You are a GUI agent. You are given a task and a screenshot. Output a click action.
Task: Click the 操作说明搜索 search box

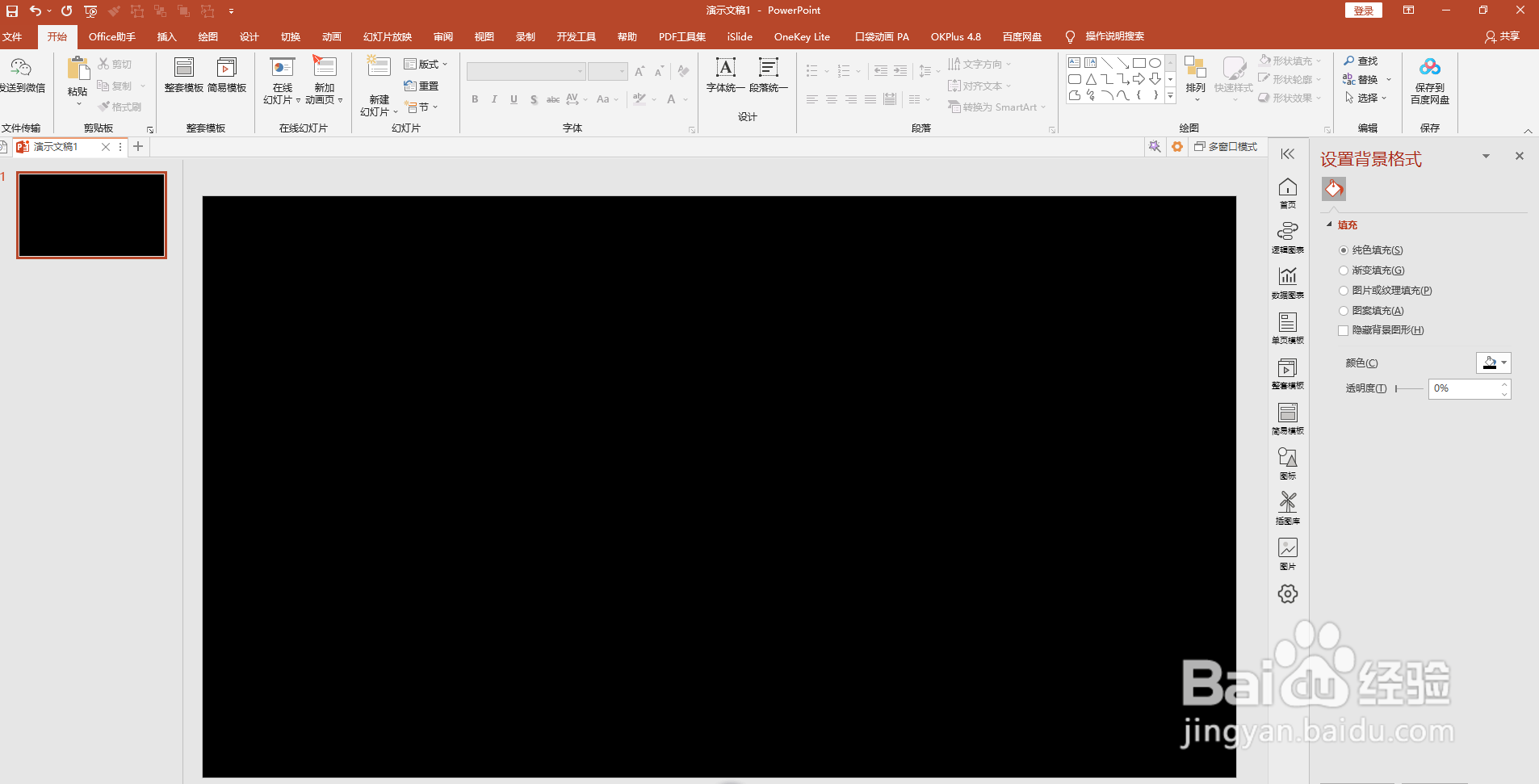point(1113,37)
